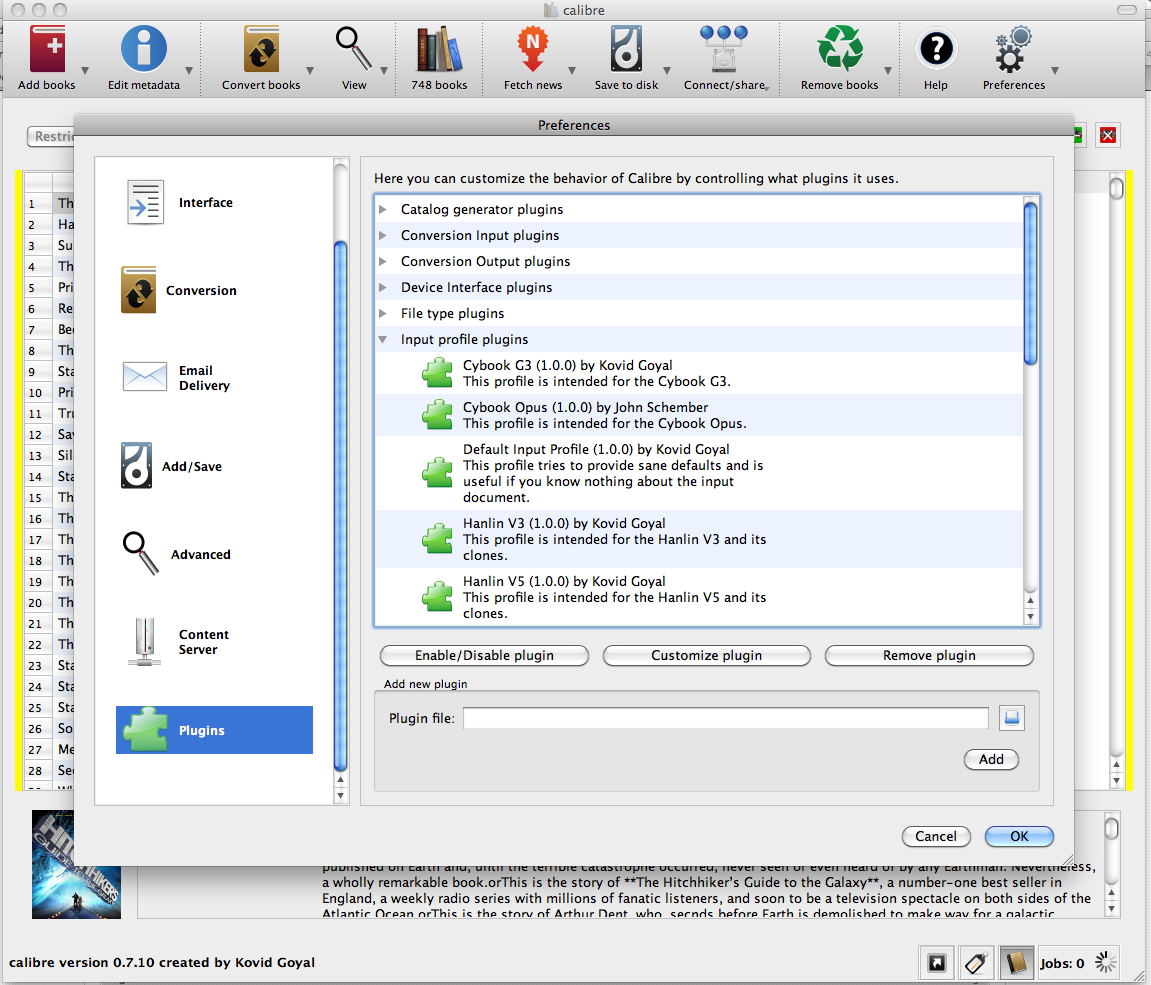Expand Conversion Input plugins
This screenshot has height=985, width=1151.
[x=382, y=236]
